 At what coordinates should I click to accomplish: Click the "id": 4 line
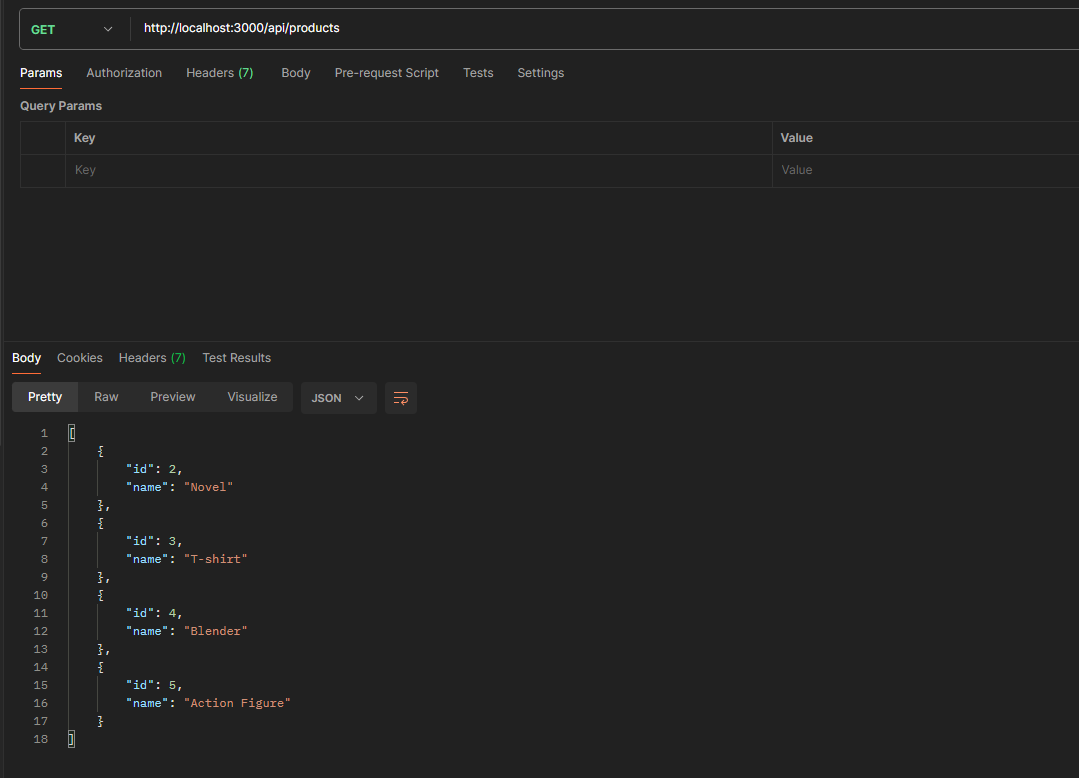154,613
